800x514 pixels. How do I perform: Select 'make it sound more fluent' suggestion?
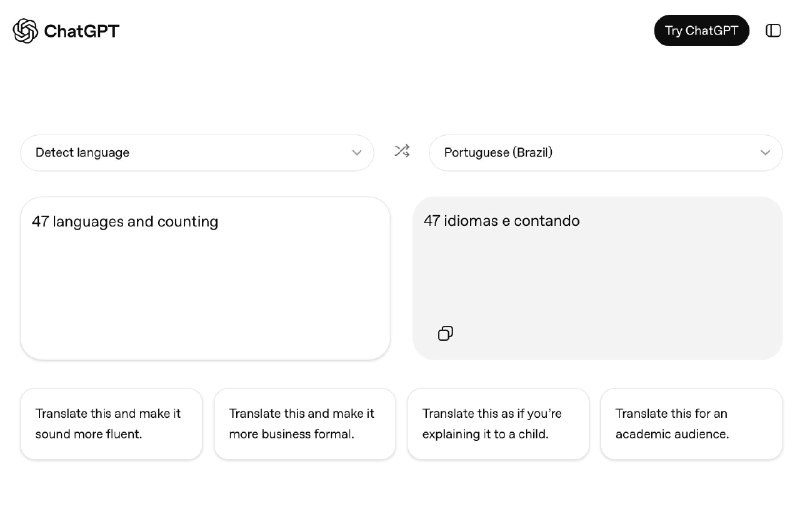(x=111, y=424)
